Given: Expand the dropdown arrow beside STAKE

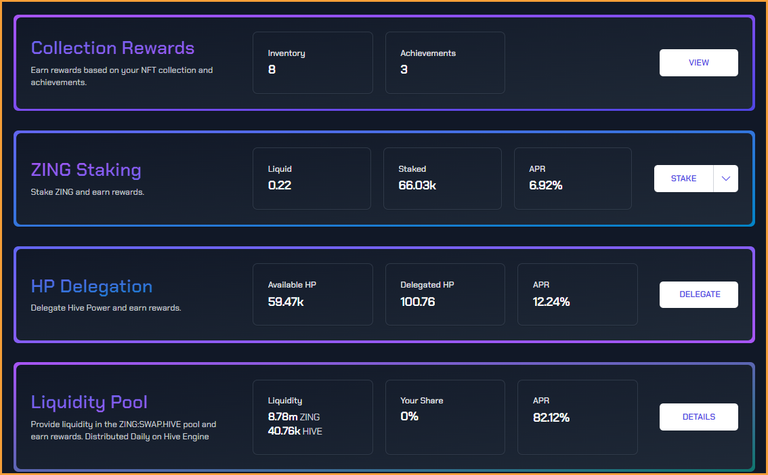Looking at the screenshot, I should [x=726, y=179].
